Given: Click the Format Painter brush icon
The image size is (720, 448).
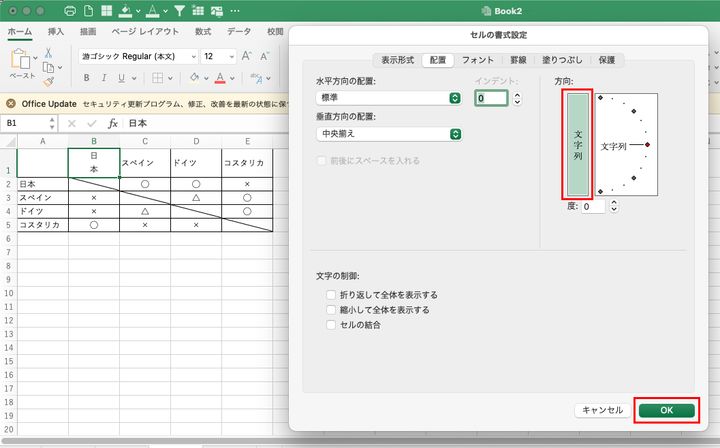Looking at the screenshot, I should pos(48,84).
